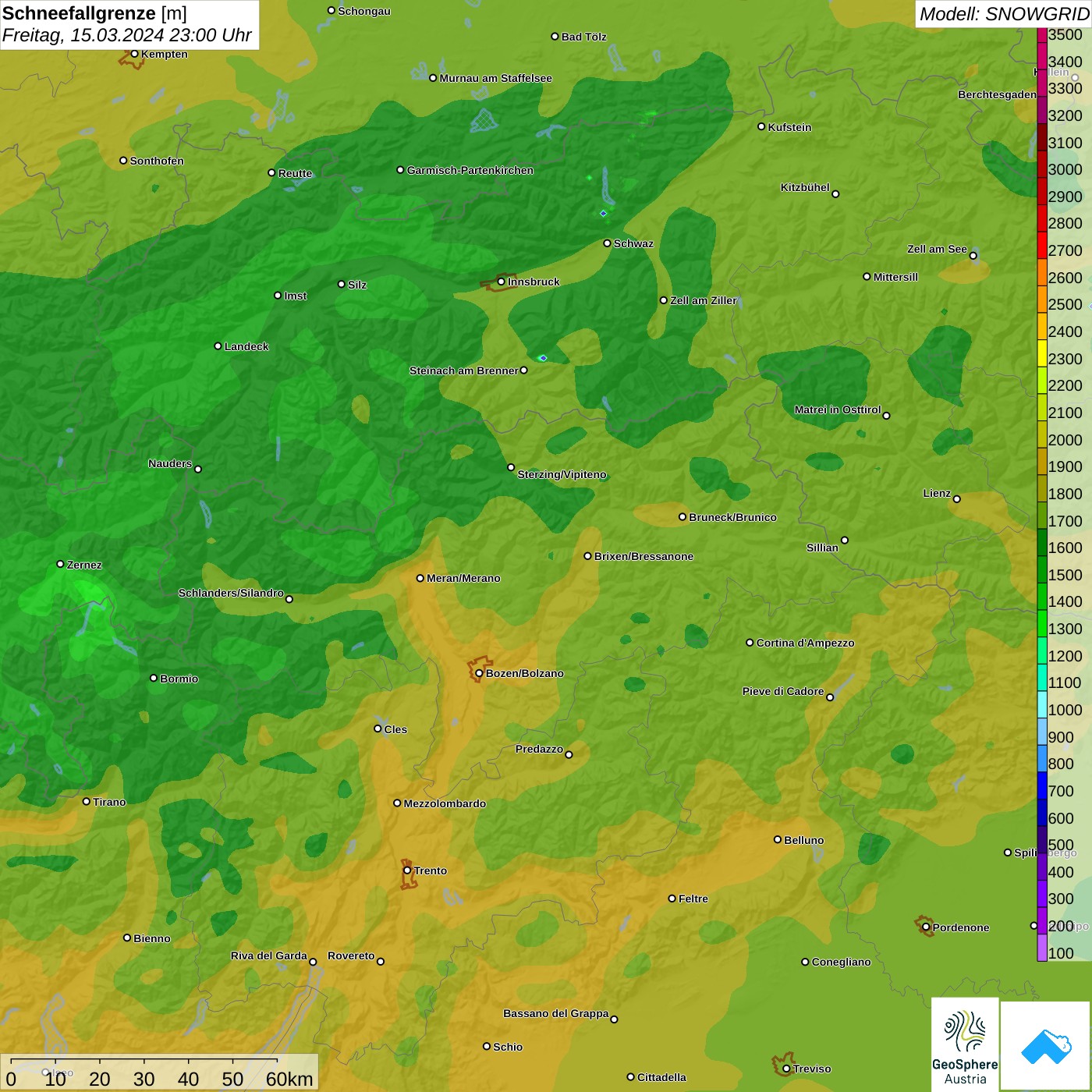Screen dimensions: 1092x1092
Task: Click the Pieve di Cadore label
Action: (783, 691)
